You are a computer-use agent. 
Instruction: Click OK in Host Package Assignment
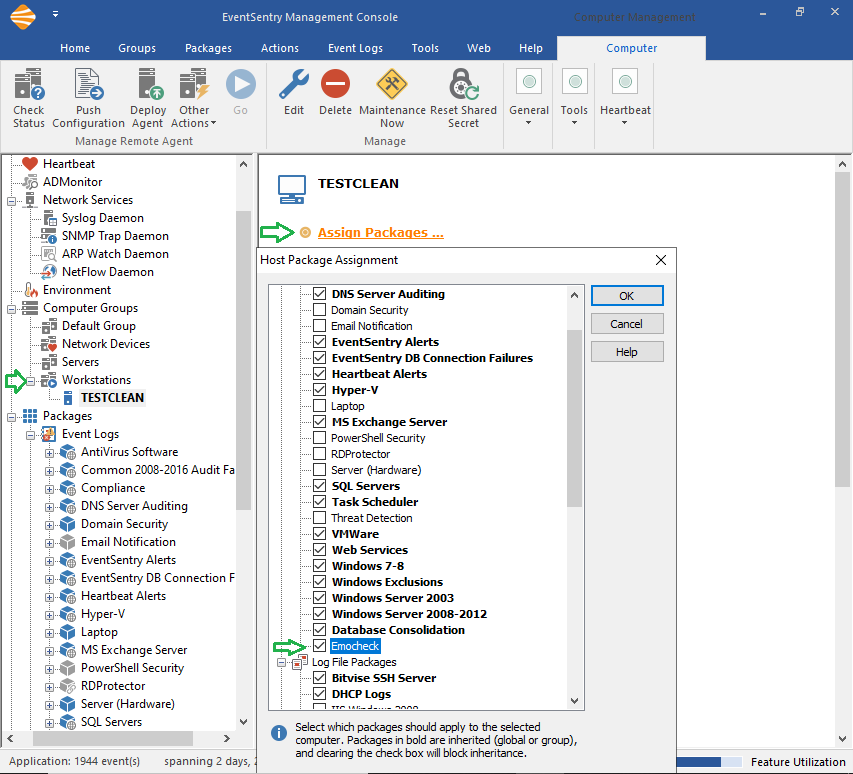[627, 296]
